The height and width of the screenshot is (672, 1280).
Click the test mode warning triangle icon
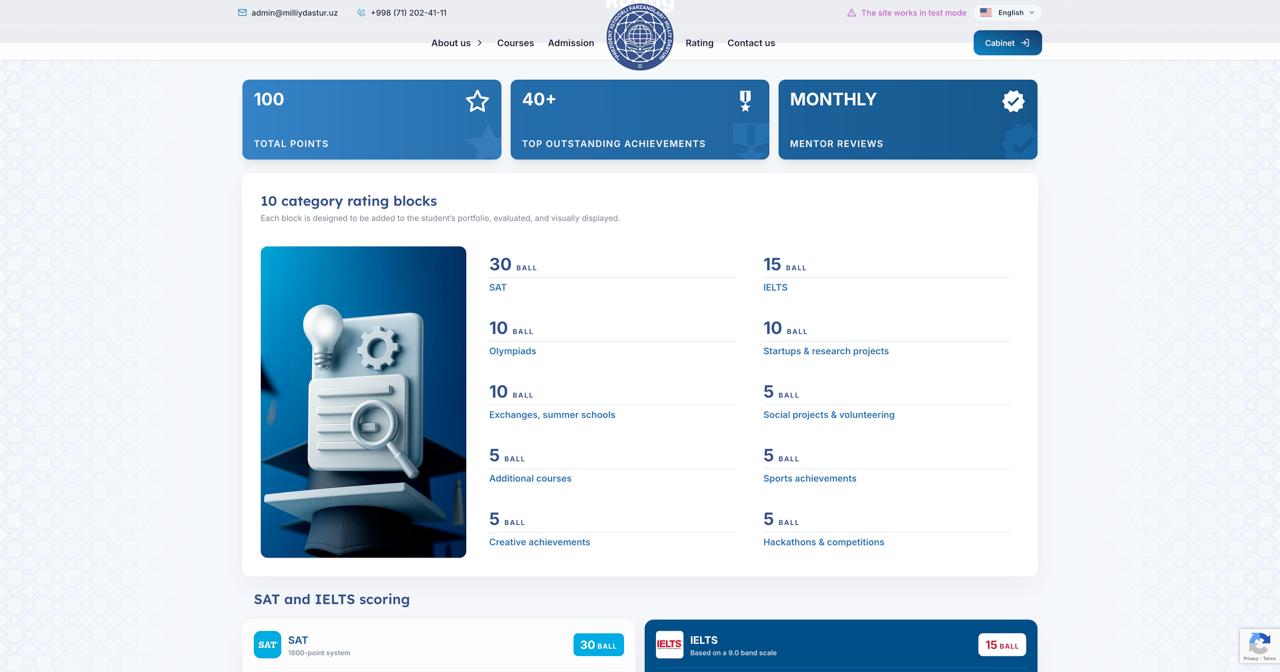[851, 13]
